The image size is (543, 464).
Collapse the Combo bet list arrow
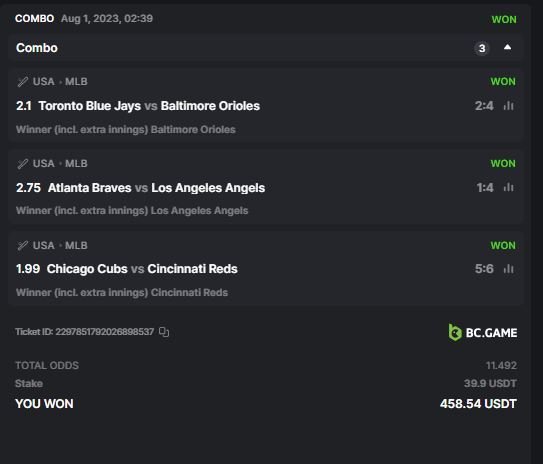coord(507,47)
